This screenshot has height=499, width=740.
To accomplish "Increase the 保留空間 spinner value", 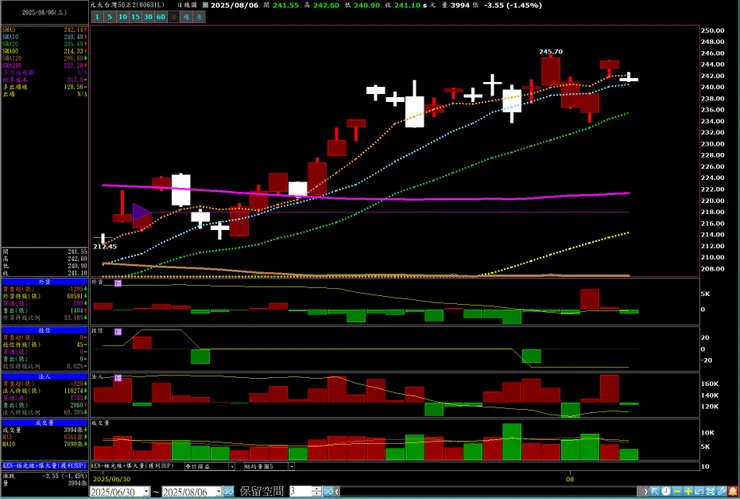I will [x=317, y=489].
